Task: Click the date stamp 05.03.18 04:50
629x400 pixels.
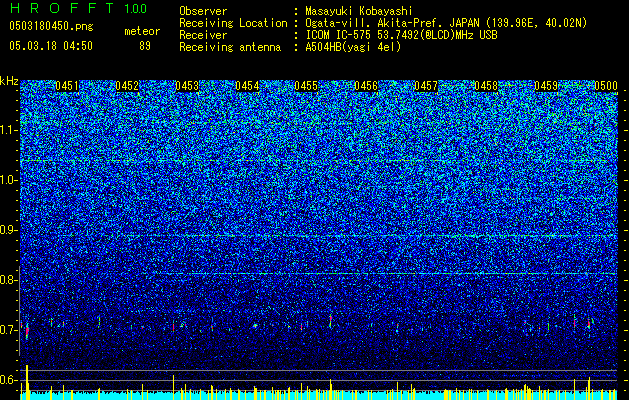Action: [51, 46]
